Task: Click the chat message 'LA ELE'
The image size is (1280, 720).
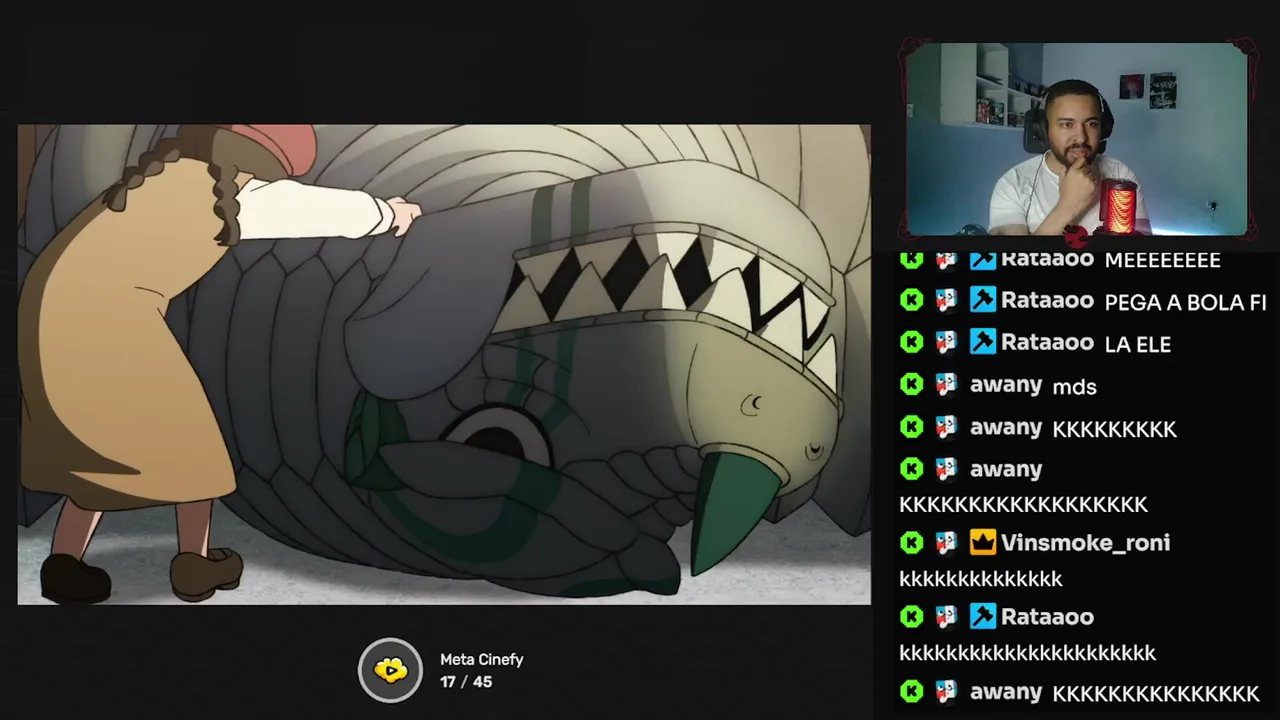Action: coord(1137,344)
